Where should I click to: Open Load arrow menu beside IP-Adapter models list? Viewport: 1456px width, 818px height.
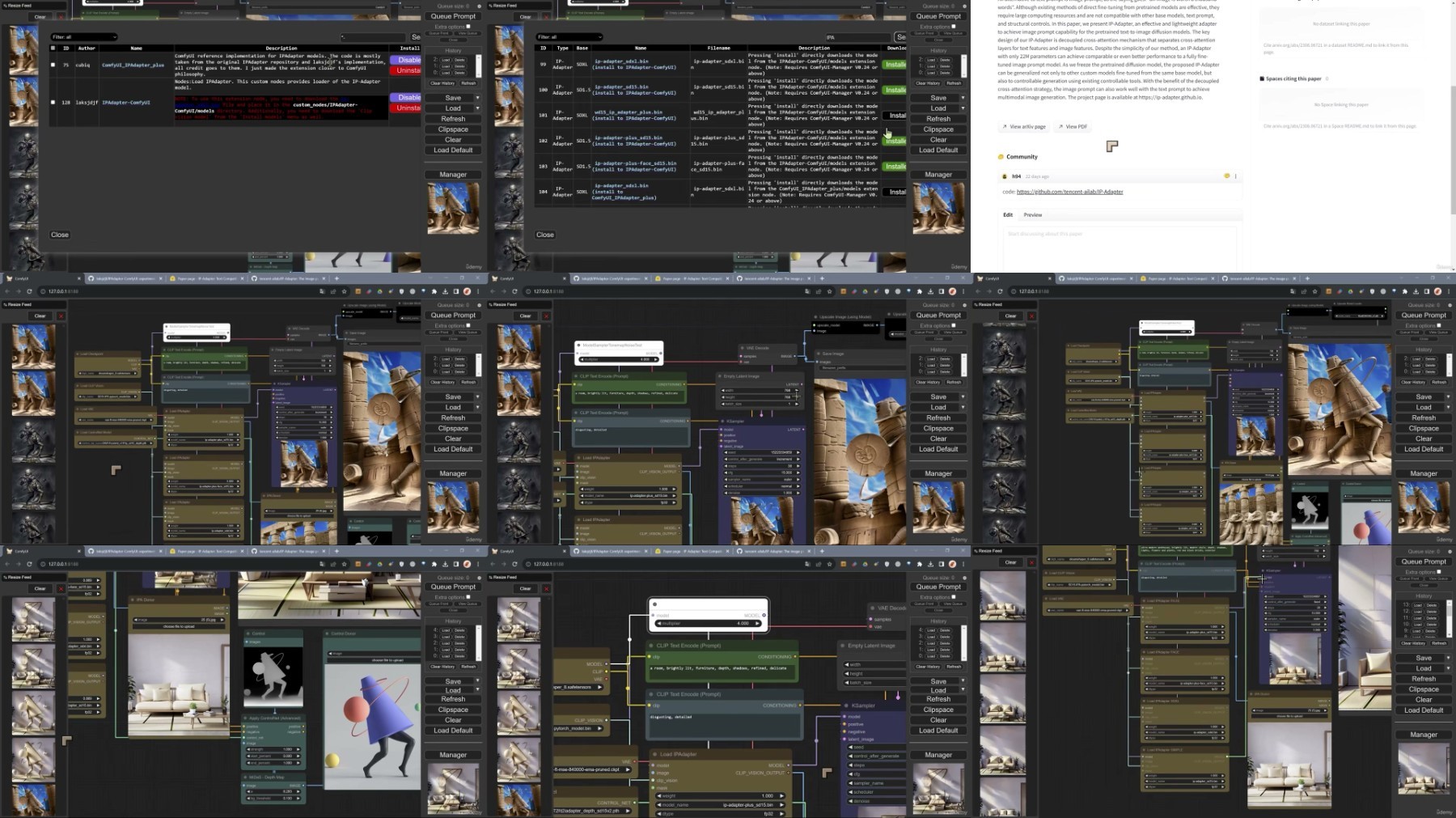963,108
